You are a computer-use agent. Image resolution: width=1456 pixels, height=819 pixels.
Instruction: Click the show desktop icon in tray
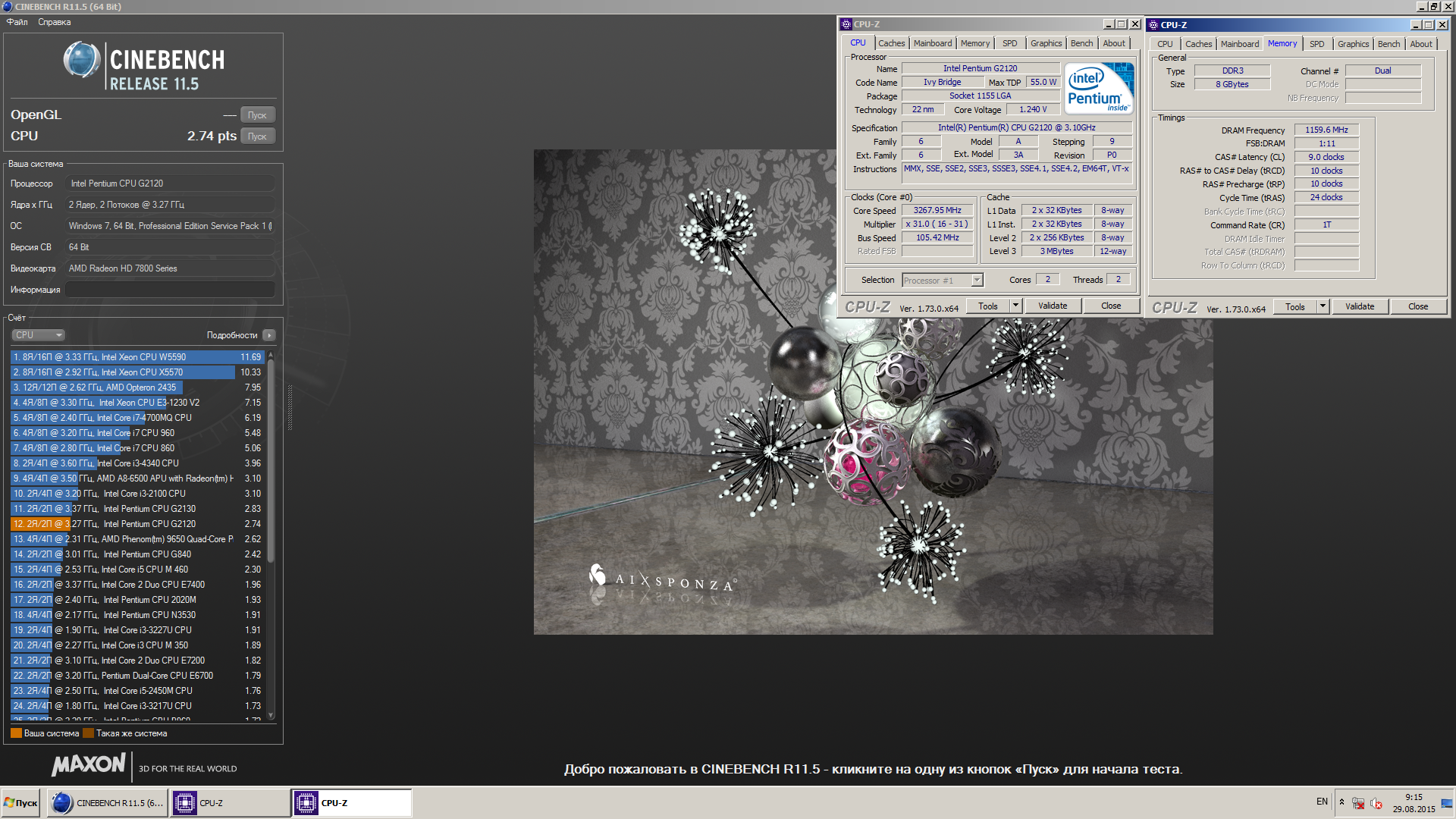coord(1447,803)
